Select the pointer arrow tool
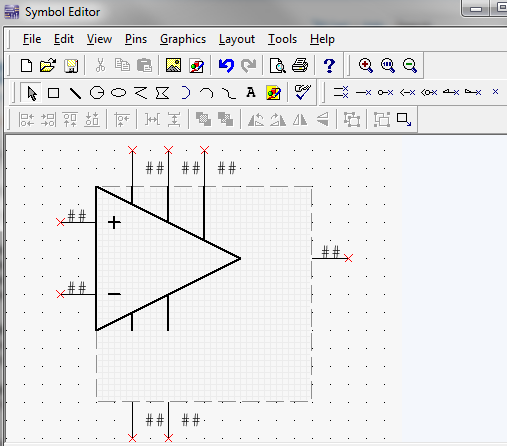 tap(31, 93)
